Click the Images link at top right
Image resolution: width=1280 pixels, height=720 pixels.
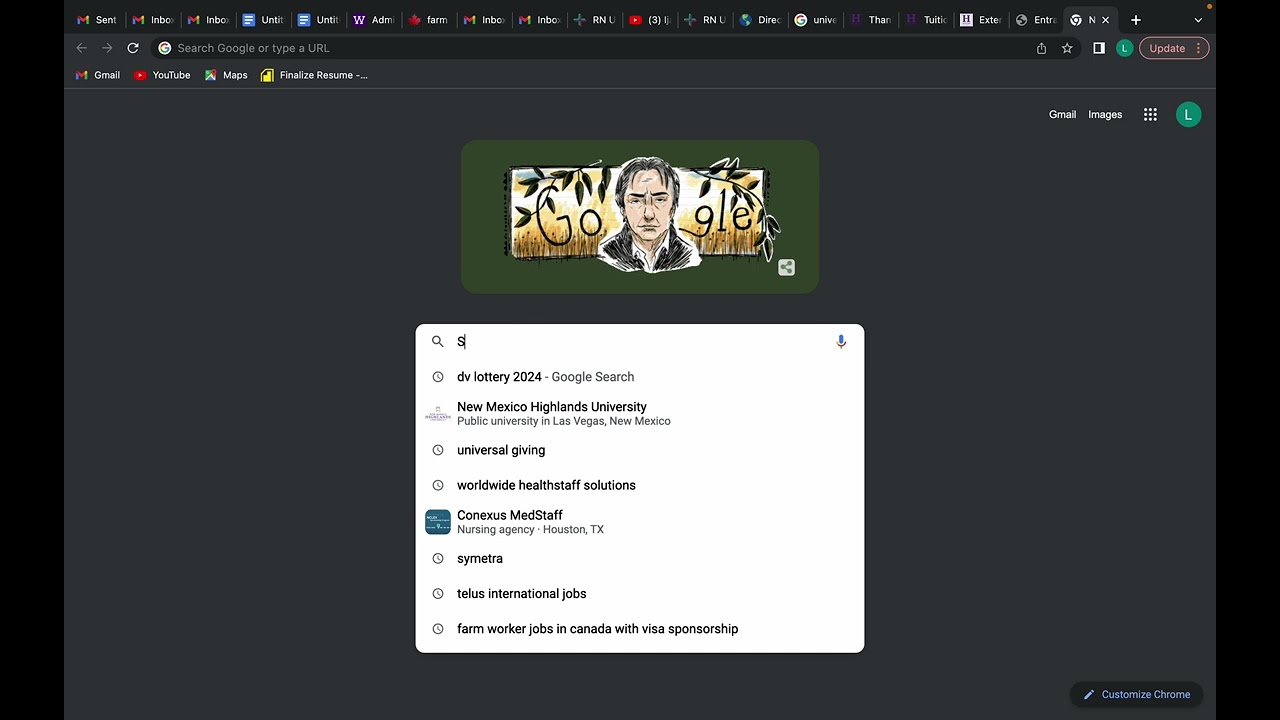point(1105,115)
